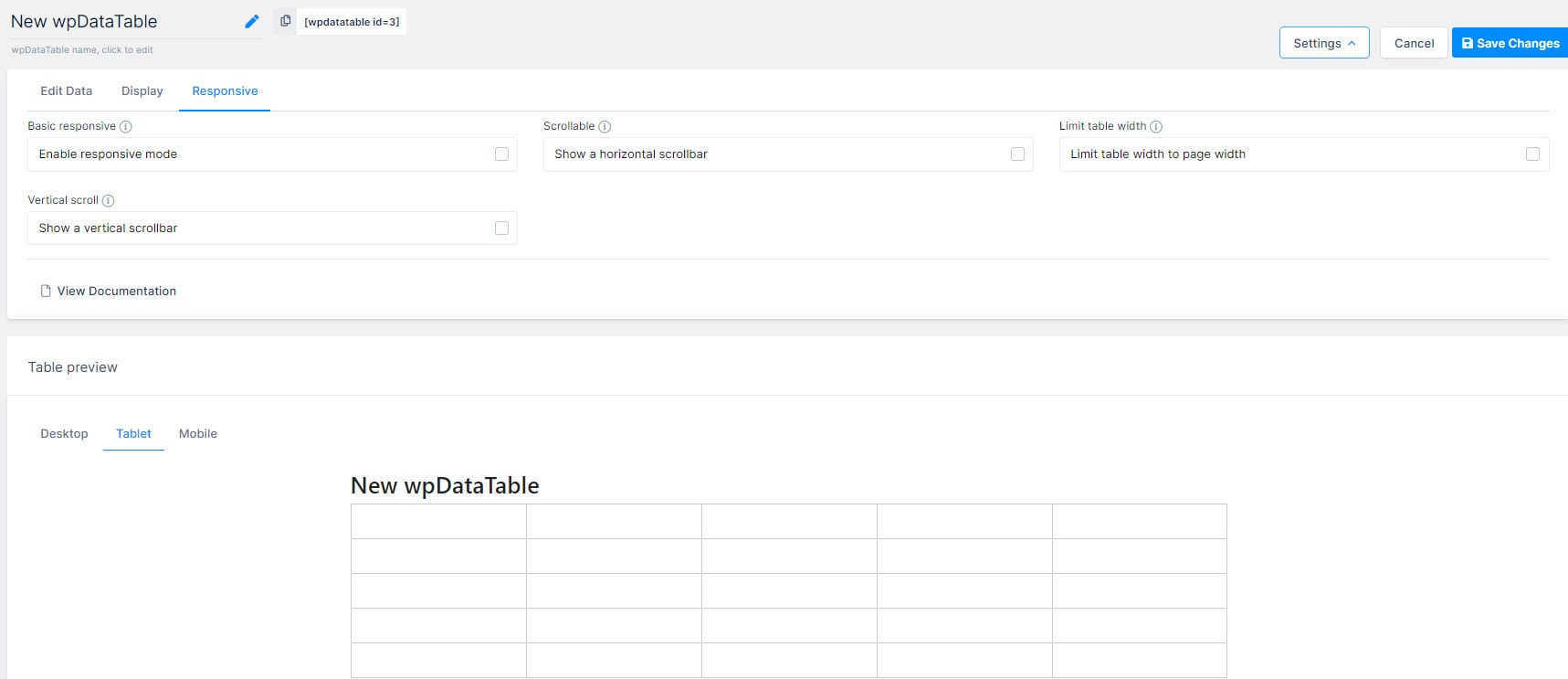
Task: Select the Responsive tab
Action: pos(225,90)
